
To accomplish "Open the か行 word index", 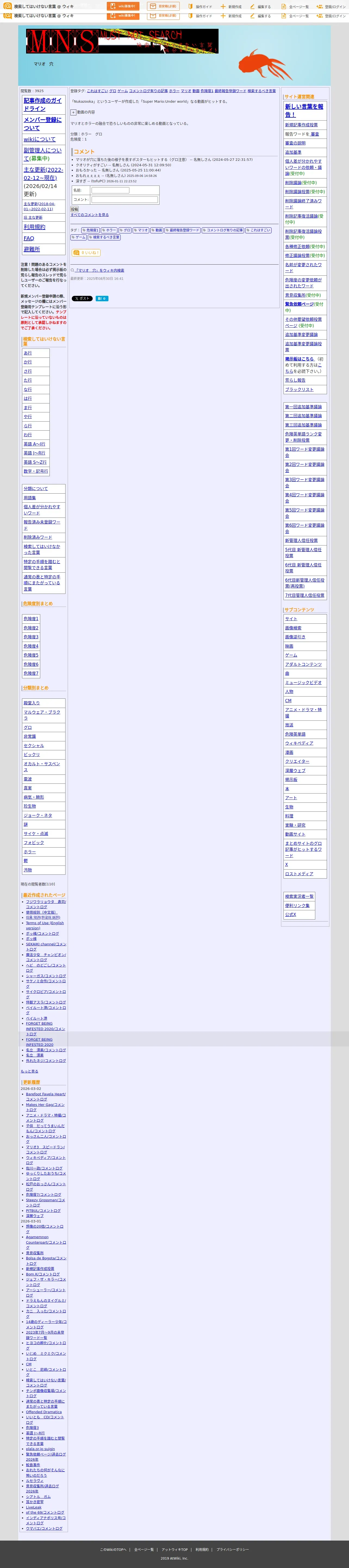I will coord(27,362).
